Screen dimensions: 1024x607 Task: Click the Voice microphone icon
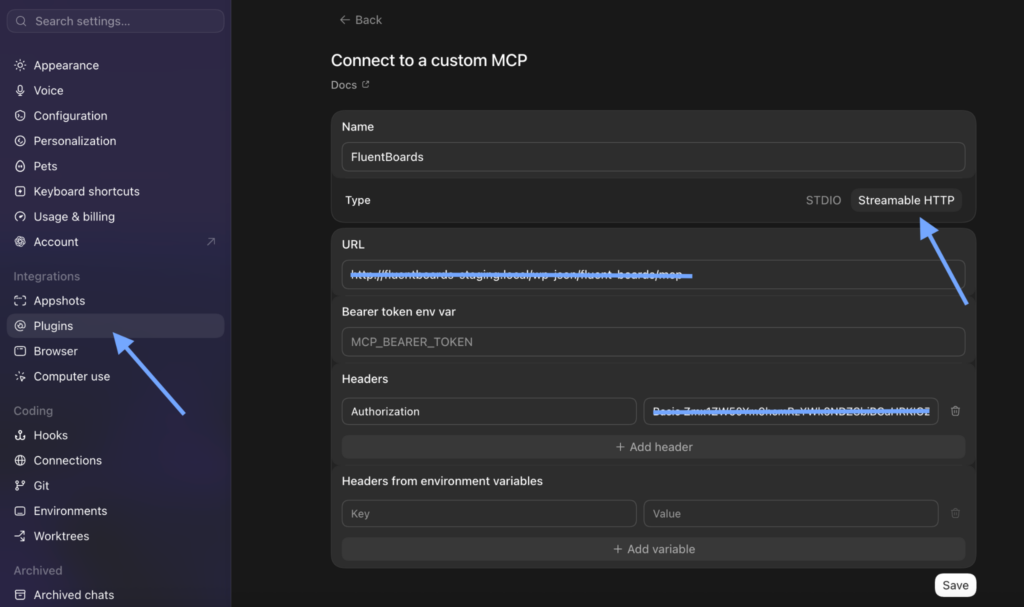pyautogui.click(x=20, y=90)
